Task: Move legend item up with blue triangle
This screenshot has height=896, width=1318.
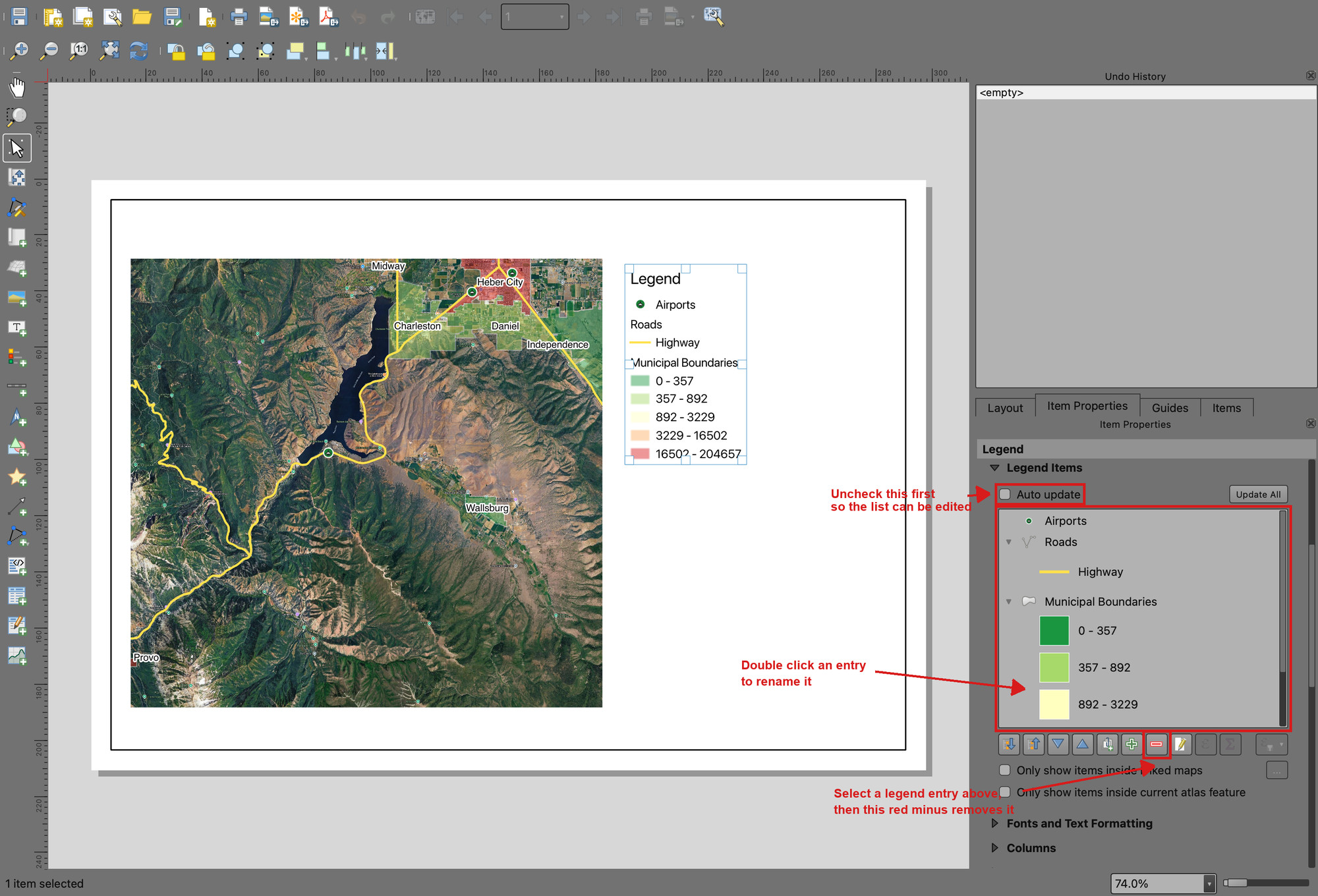Action: coord(1082,744)
